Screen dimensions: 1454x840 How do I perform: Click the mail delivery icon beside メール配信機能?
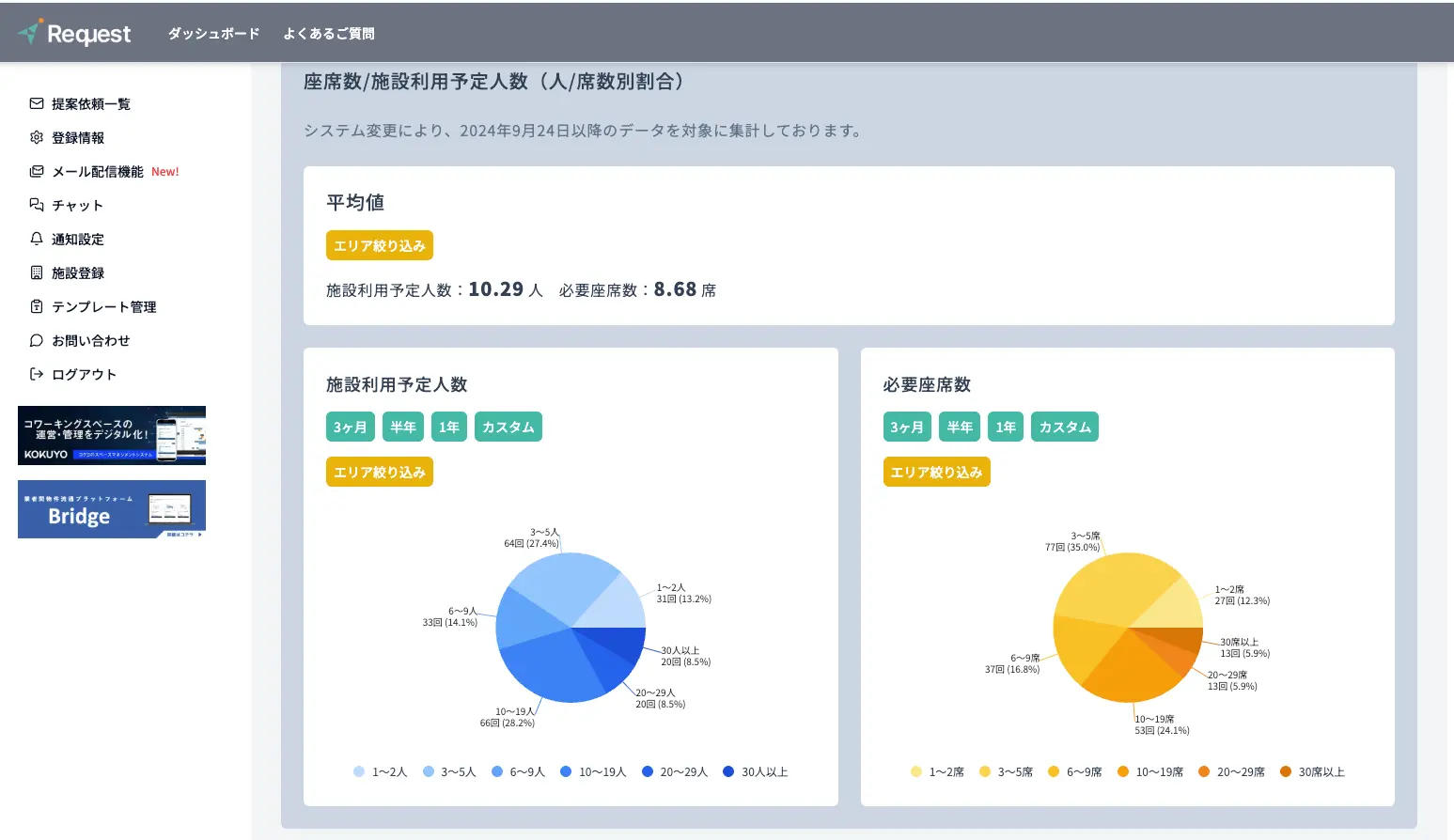click(37, 171)
